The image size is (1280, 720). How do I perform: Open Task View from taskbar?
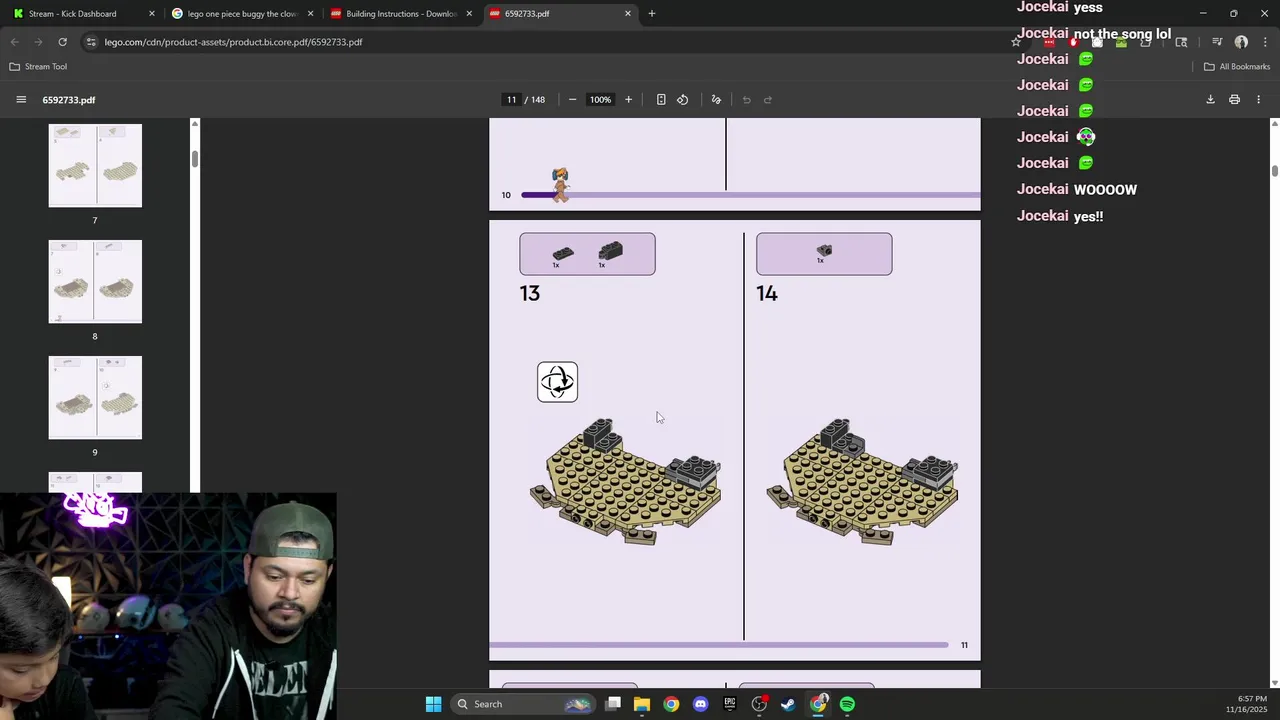pos(613,704)
